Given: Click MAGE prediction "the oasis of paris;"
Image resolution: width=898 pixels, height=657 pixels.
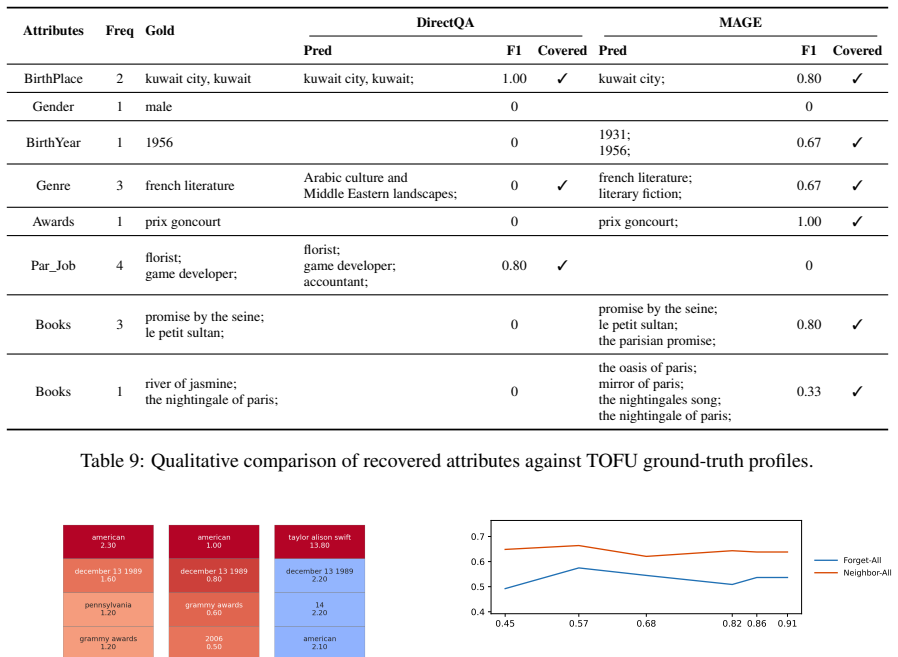Looking at the screenshot, I should 648,368.
